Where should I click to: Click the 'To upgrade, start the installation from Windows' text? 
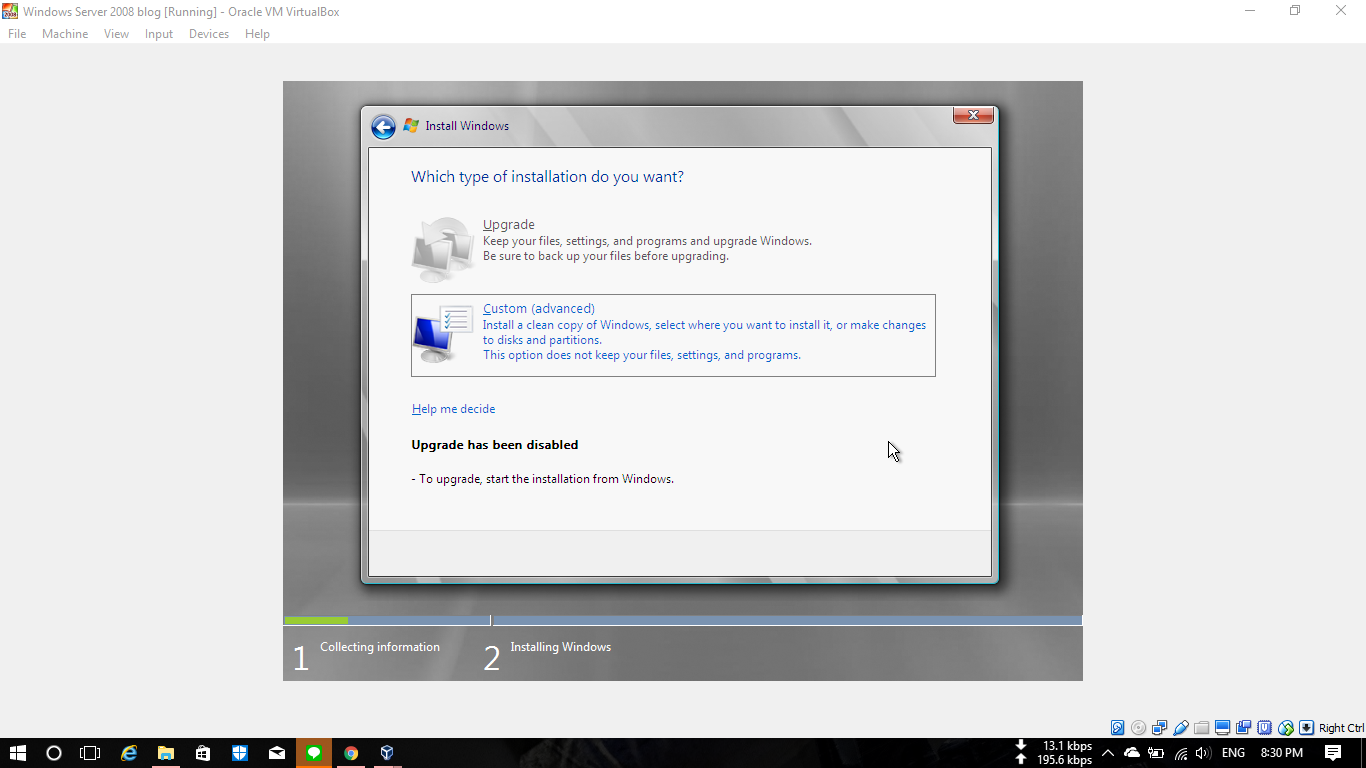point(543,479)
